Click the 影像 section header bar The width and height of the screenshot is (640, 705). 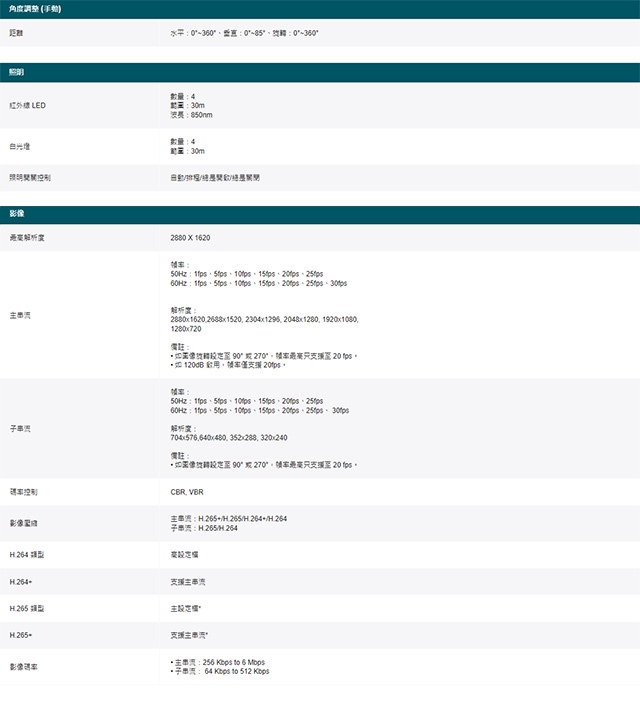[320, 215]
